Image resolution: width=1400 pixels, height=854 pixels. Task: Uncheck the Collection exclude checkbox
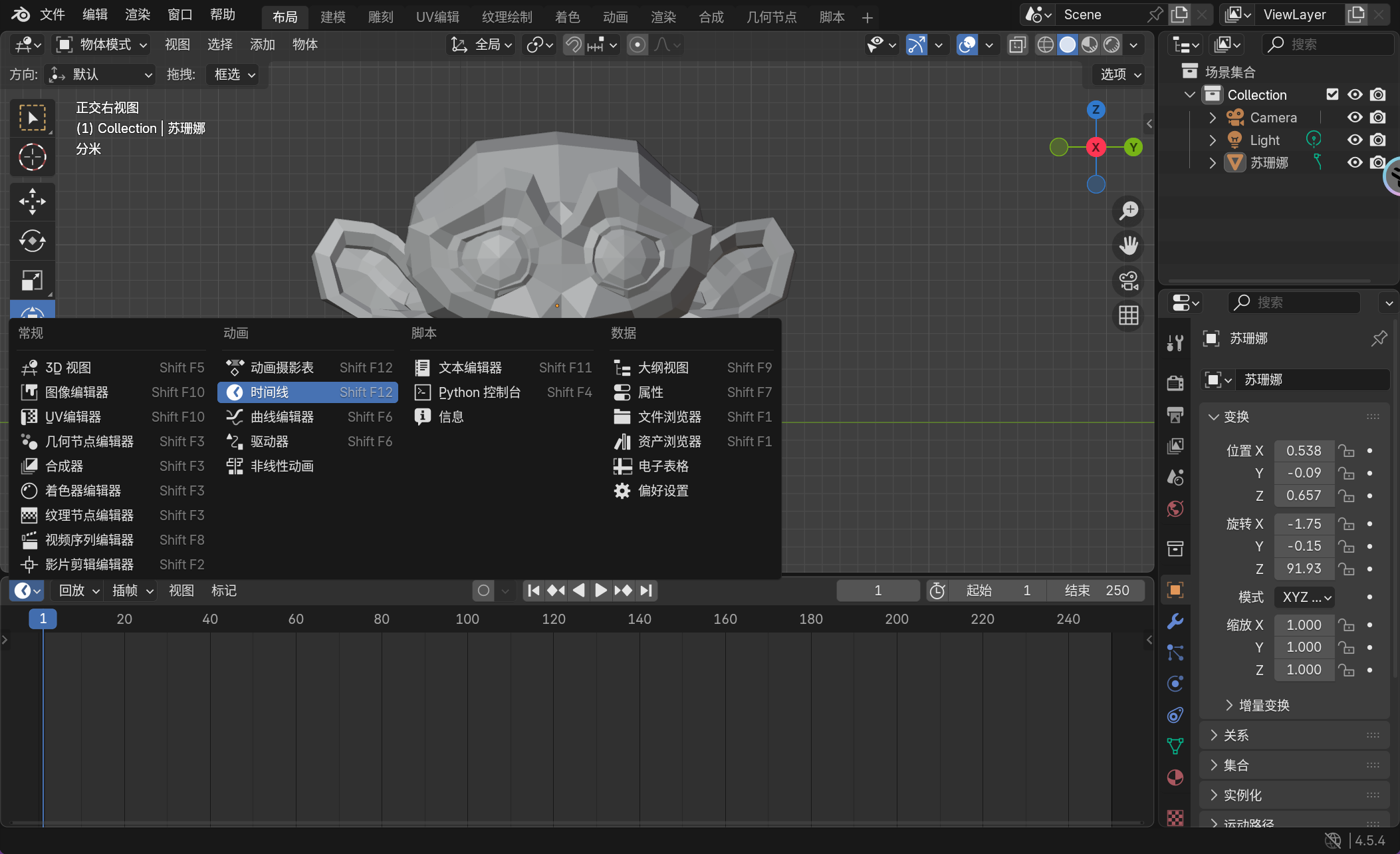1332,94
